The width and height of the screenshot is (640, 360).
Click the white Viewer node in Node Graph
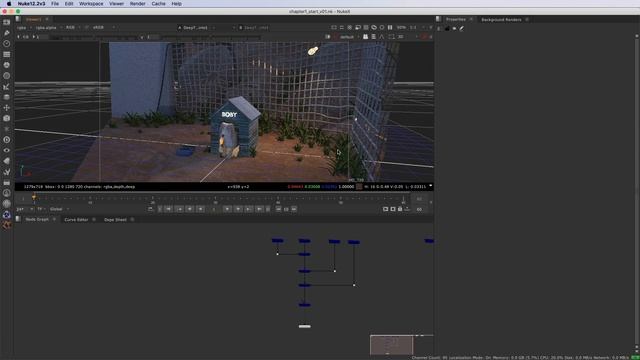(304, 326)
